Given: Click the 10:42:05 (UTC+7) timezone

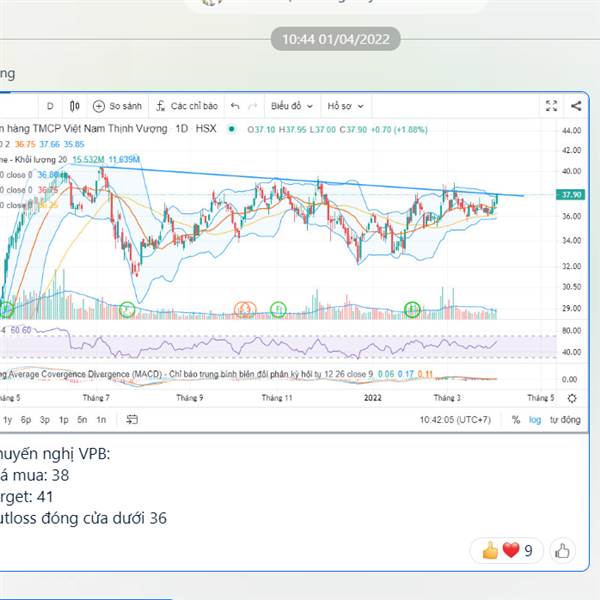Looking at the screenshot, I should [455, 420].
